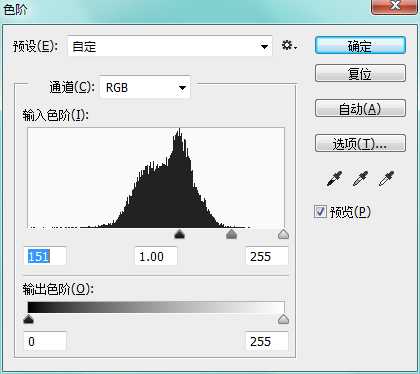Click the 预设(E): label
This screenshot has width=420, height=374.
pyautogui.click(x=36, y=46)
